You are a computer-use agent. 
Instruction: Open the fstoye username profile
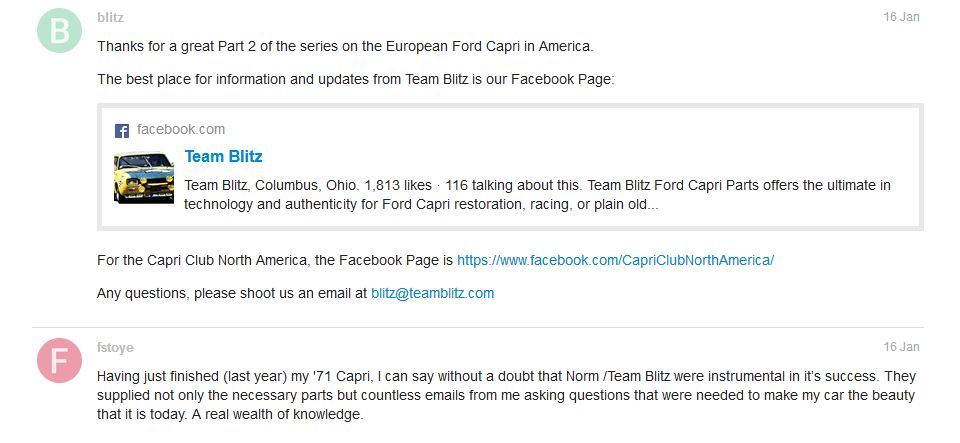115,348
